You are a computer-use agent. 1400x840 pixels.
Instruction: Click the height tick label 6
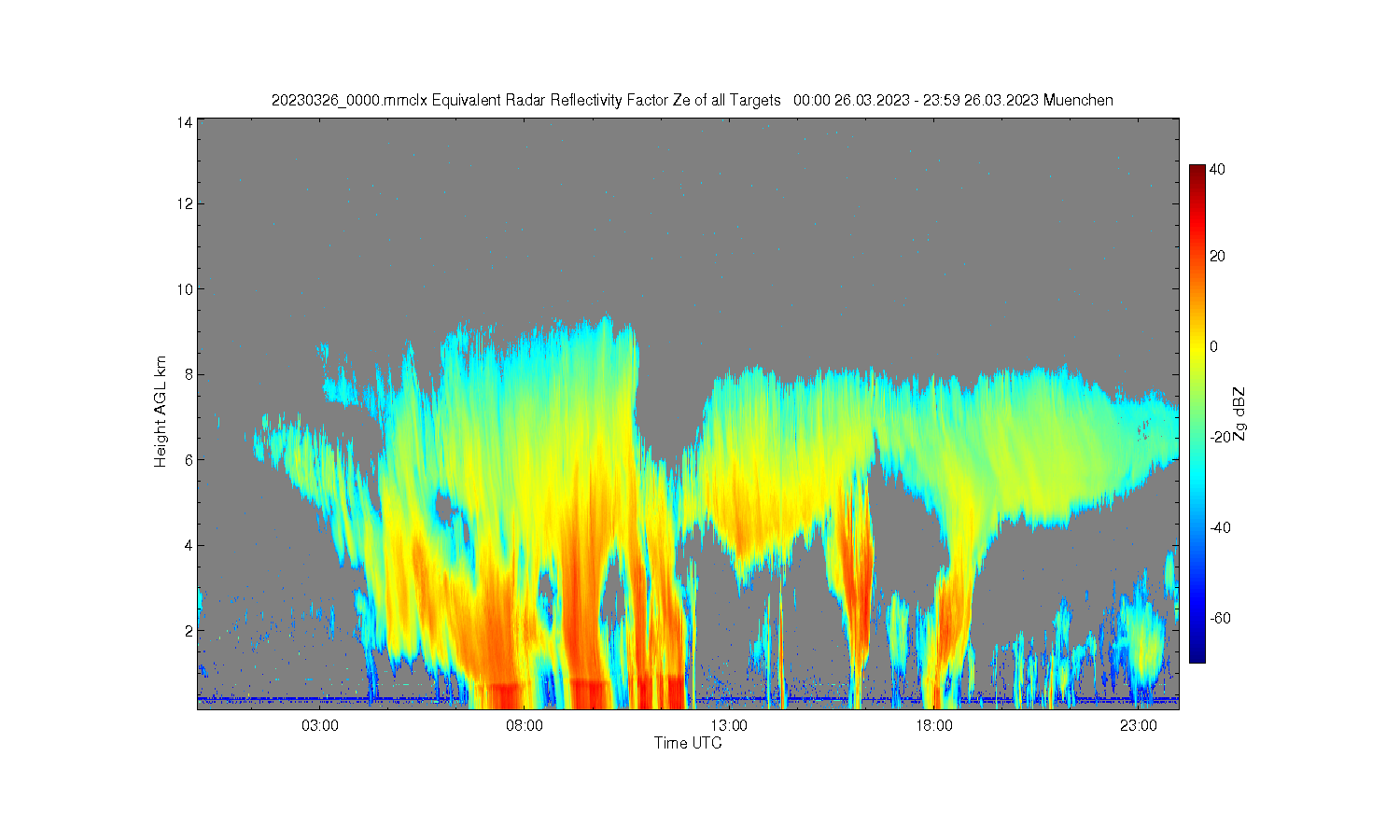[189, 460]
